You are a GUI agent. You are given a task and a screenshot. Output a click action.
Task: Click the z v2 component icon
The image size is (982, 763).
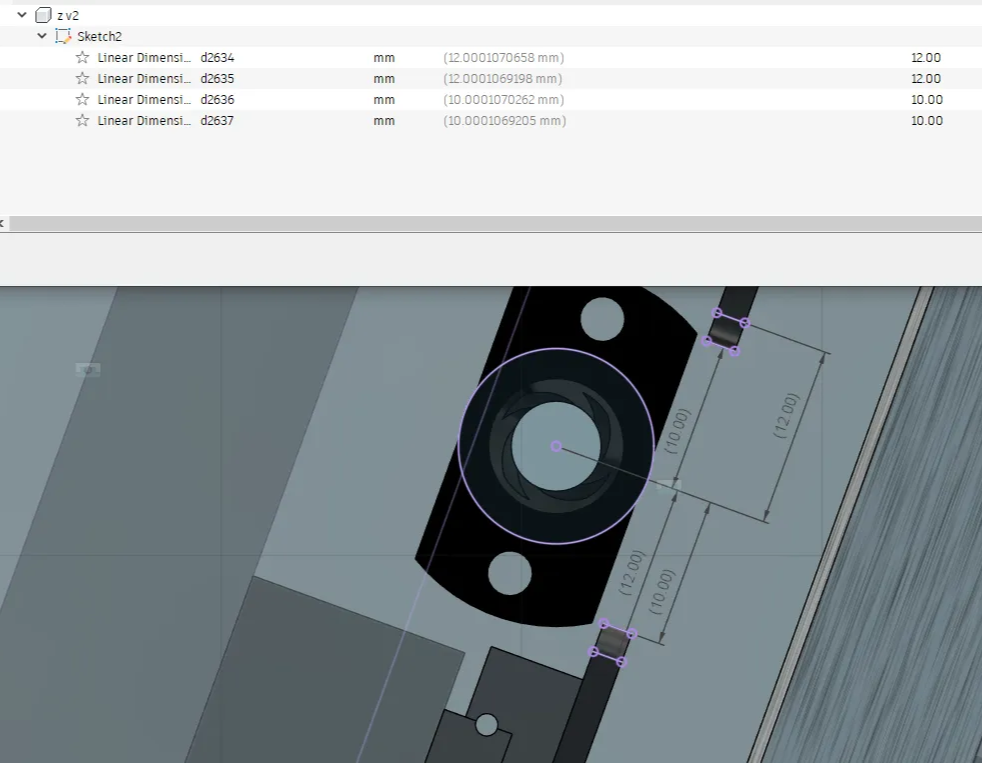(x=43, y=15)
